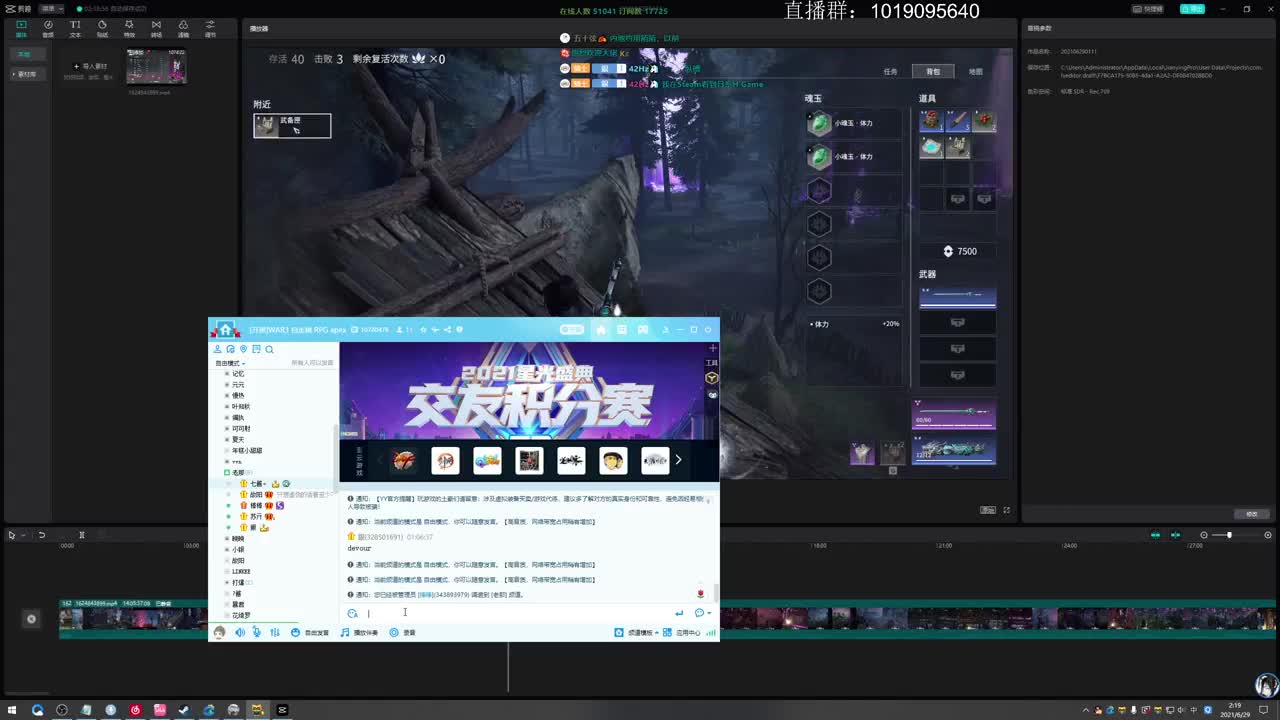Click the user profile icon above channel list
The width and height of the screenshot is (1280, 720).
(218, 349)
